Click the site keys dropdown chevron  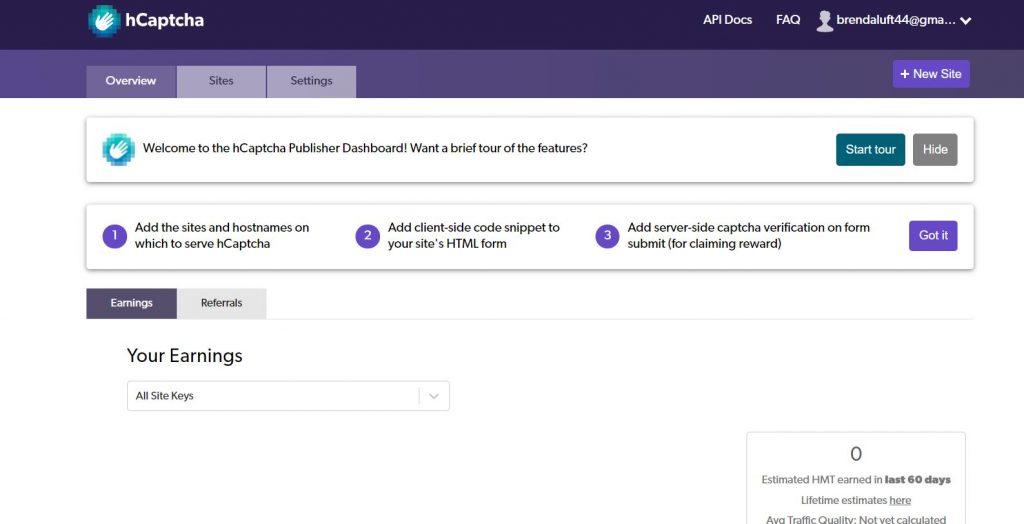click(x=434, y=396)
